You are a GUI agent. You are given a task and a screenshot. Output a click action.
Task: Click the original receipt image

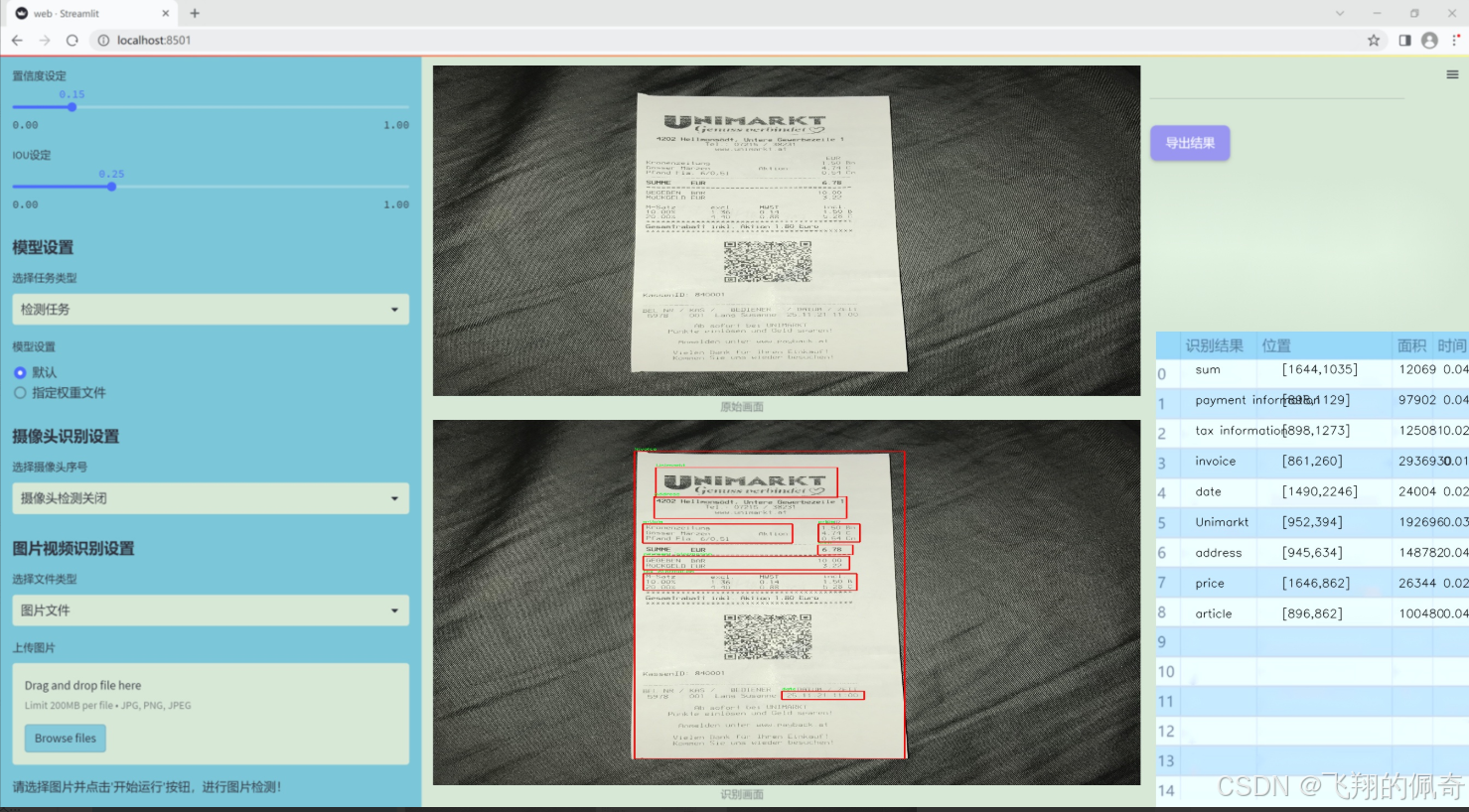(787, 230)
